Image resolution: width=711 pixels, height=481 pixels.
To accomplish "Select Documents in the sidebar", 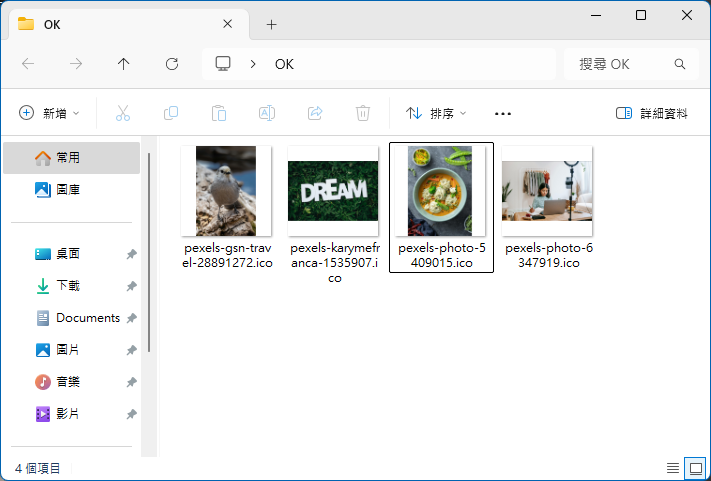I will pos(87,318).
